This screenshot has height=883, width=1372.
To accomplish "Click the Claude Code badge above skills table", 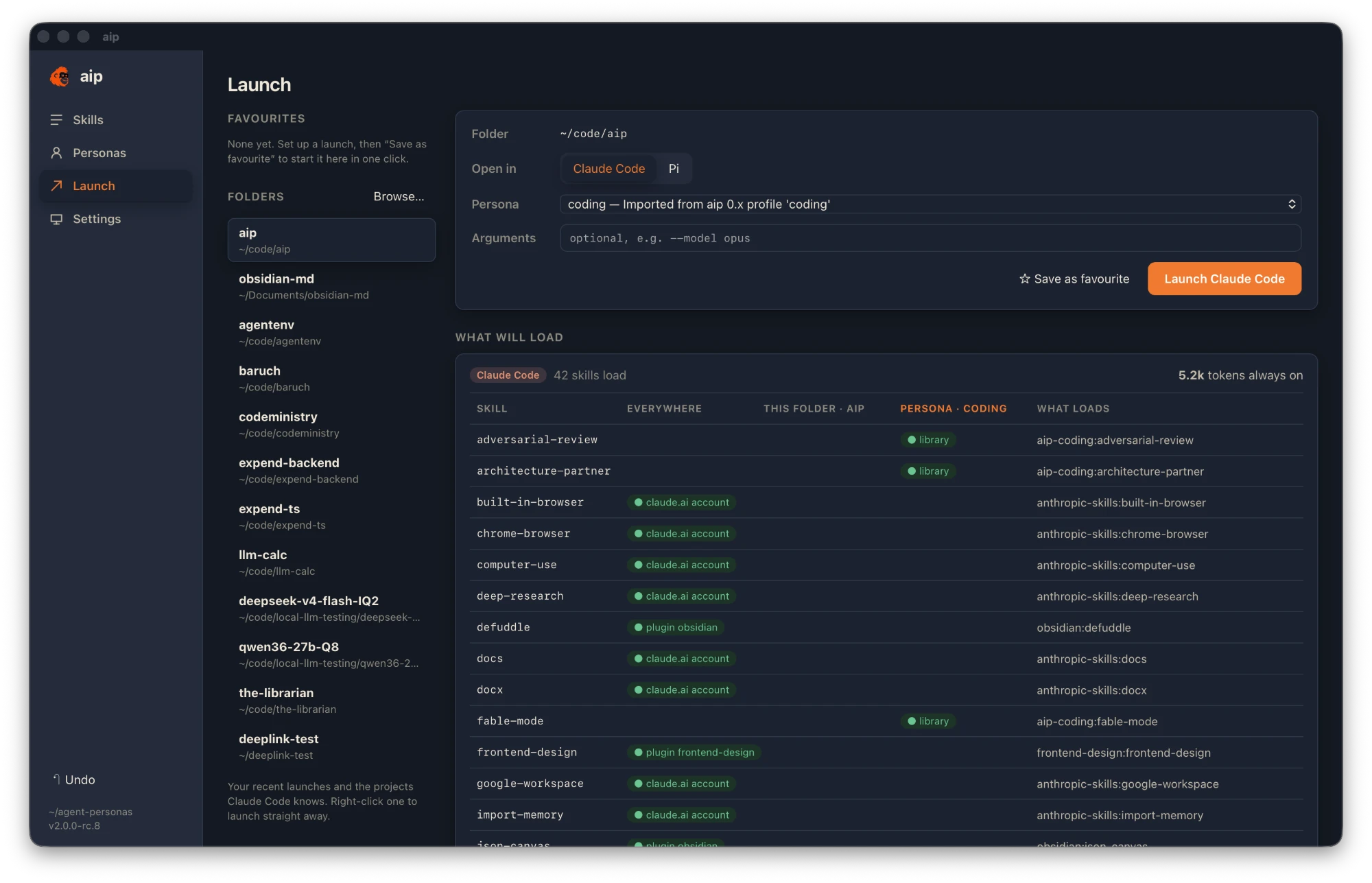I will 508,375.
